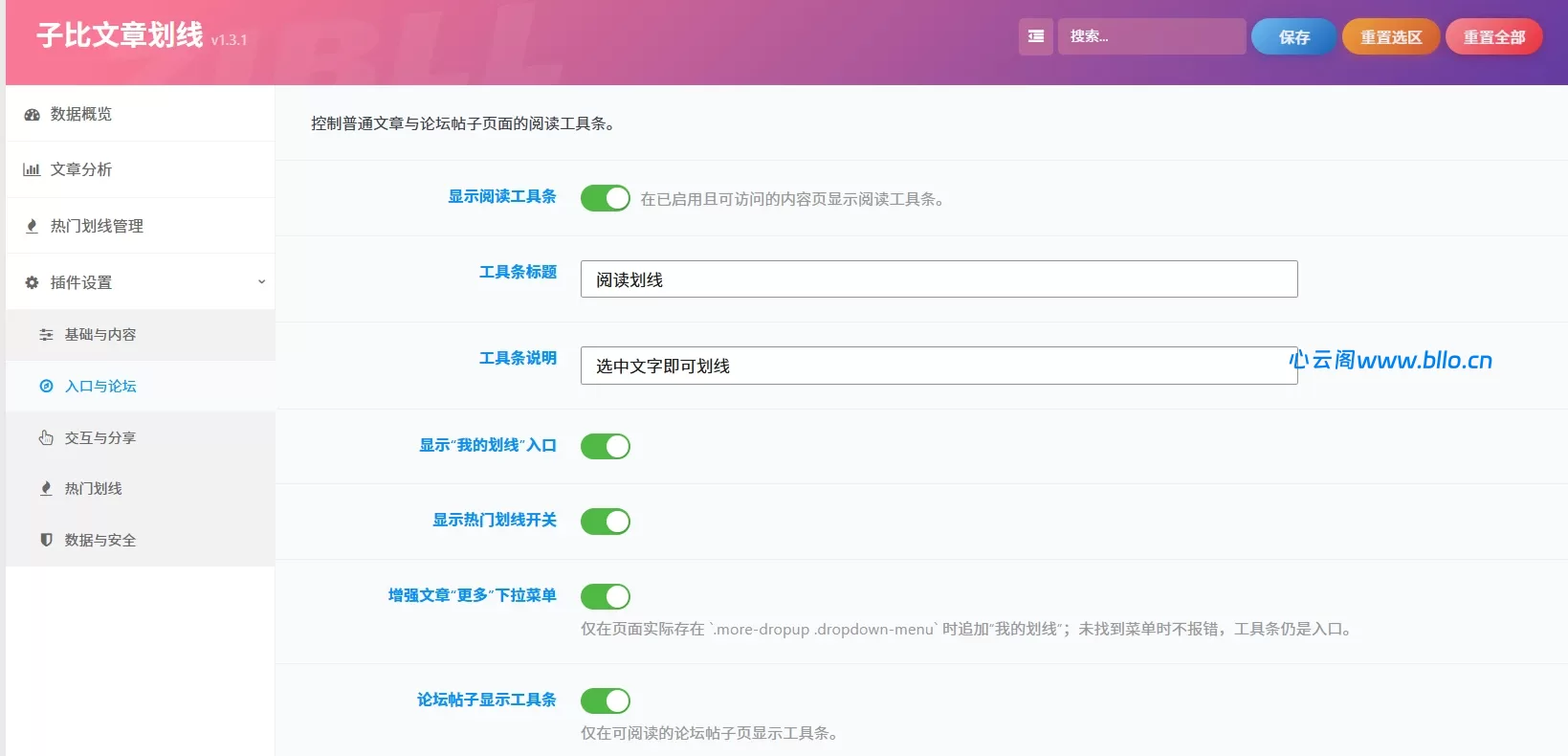Collapse the 插件设置 chevron arrow
Image resolution: width=1568 pixels, height=756 pixels.
261,282
